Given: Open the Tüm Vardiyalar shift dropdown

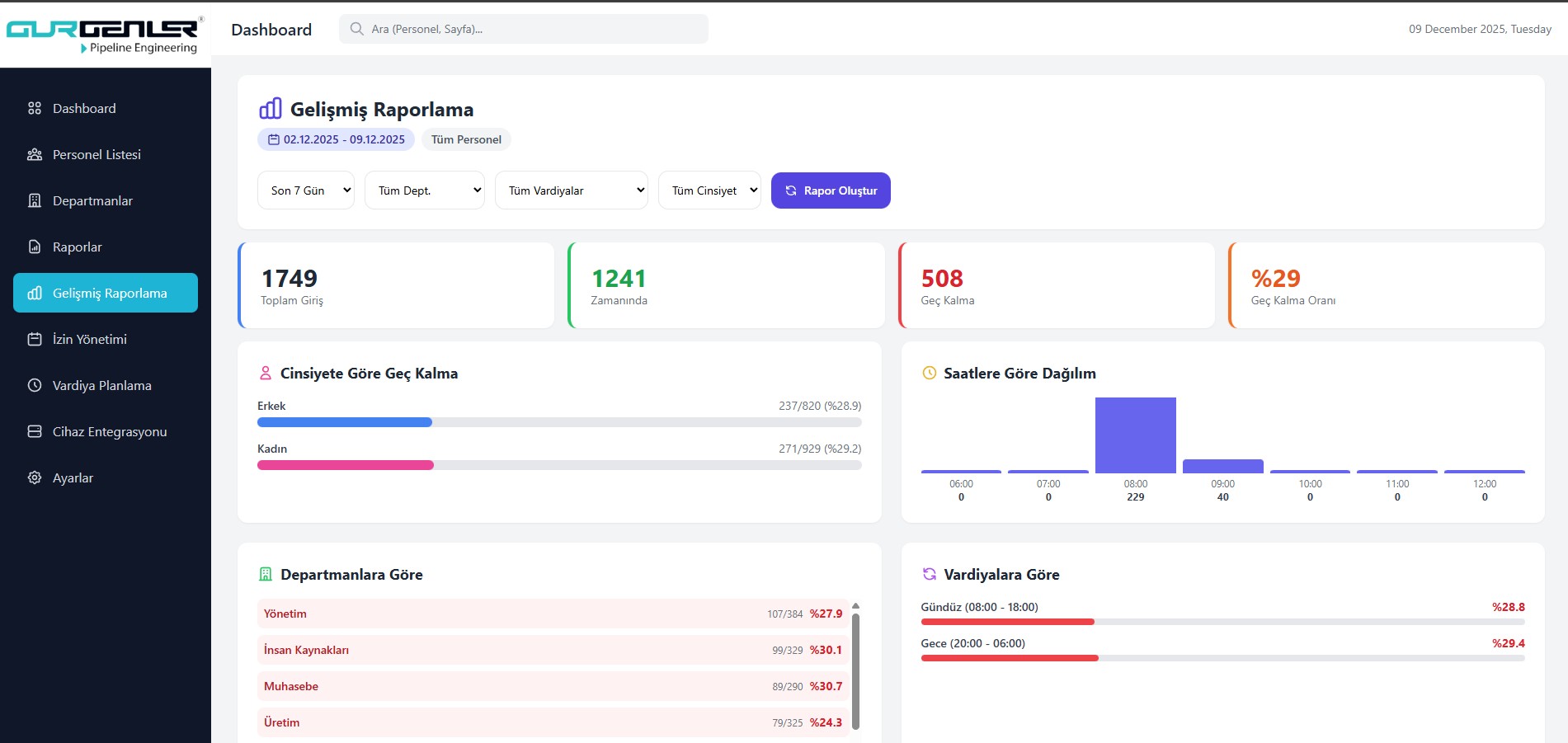Looking at the screenshot, I should (572, 190).
